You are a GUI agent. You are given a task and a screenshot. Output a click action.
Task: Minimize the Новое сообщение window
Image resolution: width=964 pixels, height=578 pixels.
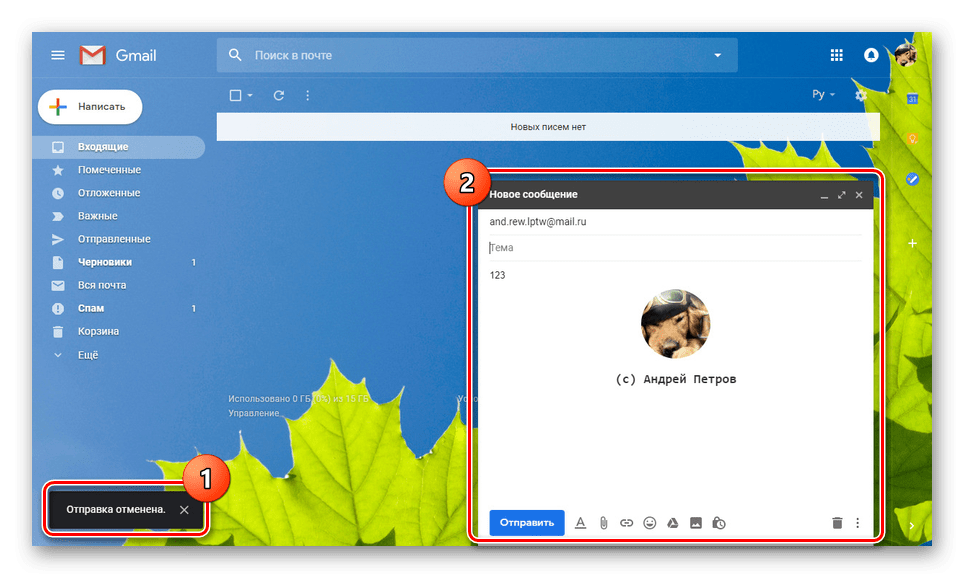pos(824,196)
